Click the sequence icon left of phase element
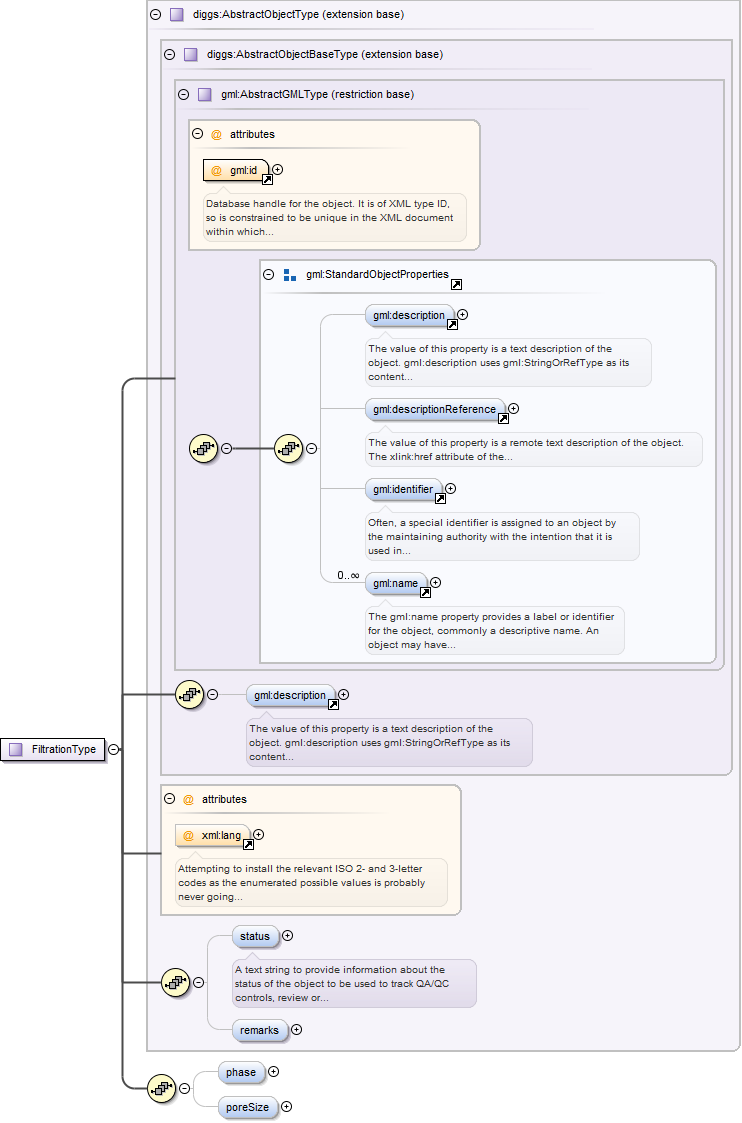The height and width of the screenshot is (1123, 742). click(161, 1089)
